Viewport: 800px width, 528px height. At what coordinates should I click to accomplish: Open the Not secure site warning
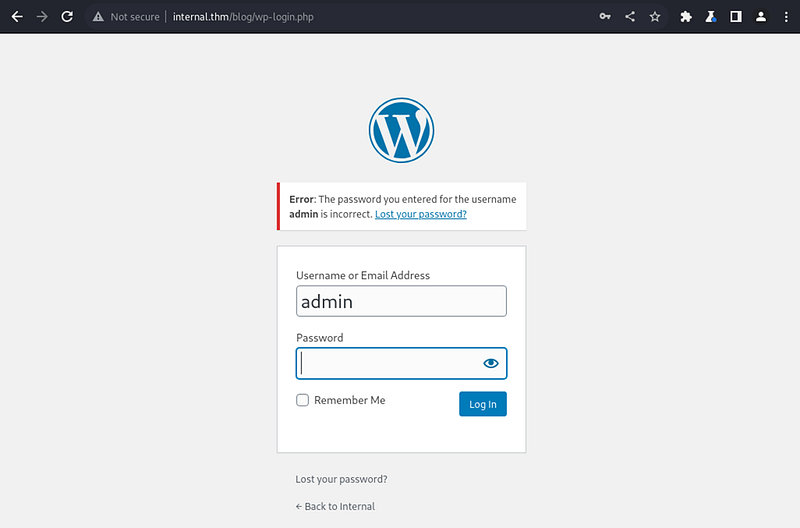pos(126,17)
